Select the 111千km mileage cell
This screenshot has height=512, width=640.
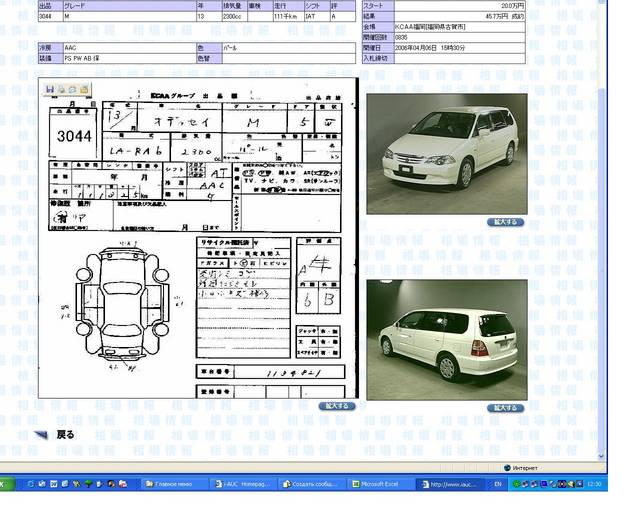click(x=289, y=16)
